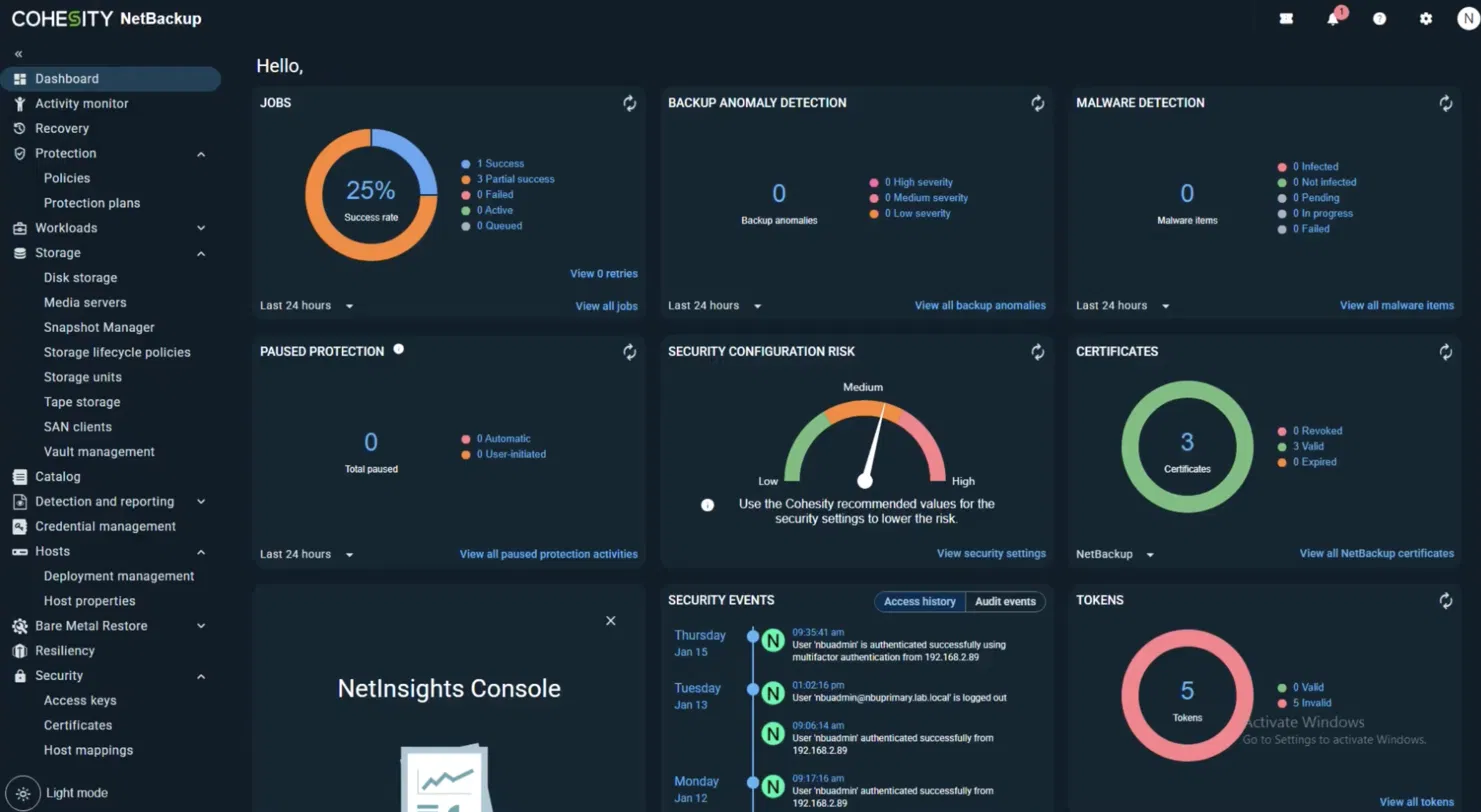The width and height of the screenshot is (1481, 812).
Task: Open Storage lifecycle policies
Action: [117, 352]
